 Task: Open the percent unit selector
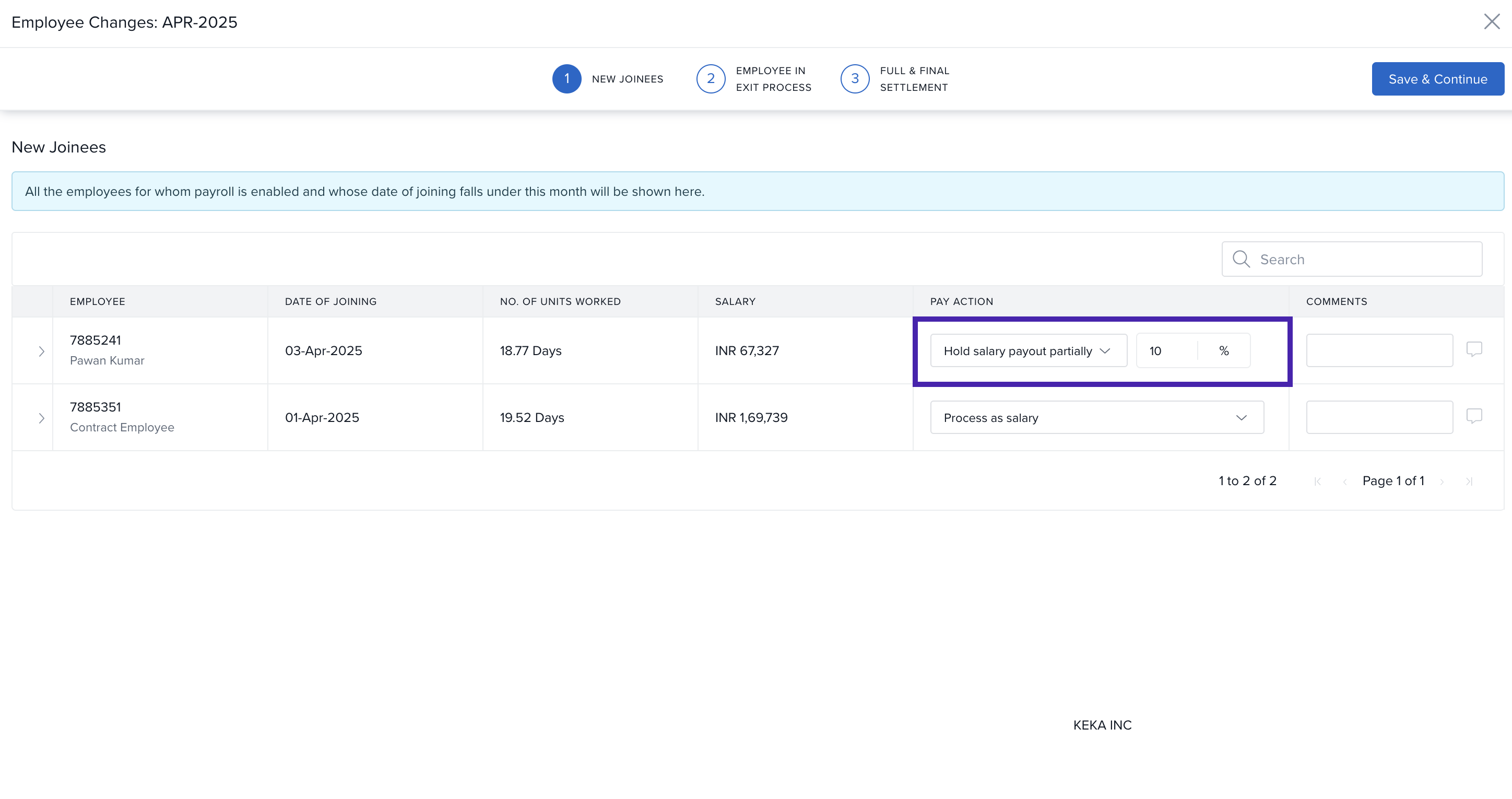click(1224, 350)
